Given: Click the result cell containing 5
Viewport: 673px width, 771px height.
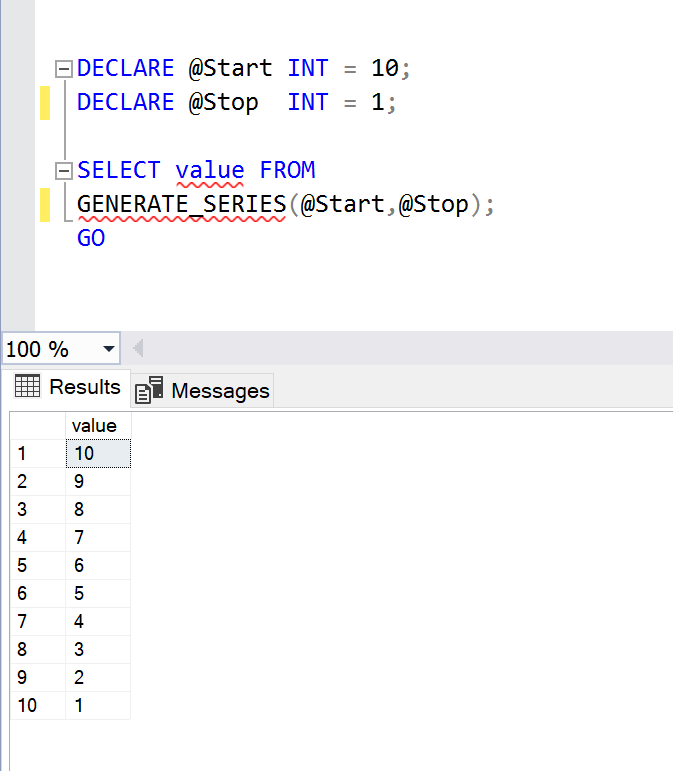Looking at the screenshot, I should [x=97, y=594].
